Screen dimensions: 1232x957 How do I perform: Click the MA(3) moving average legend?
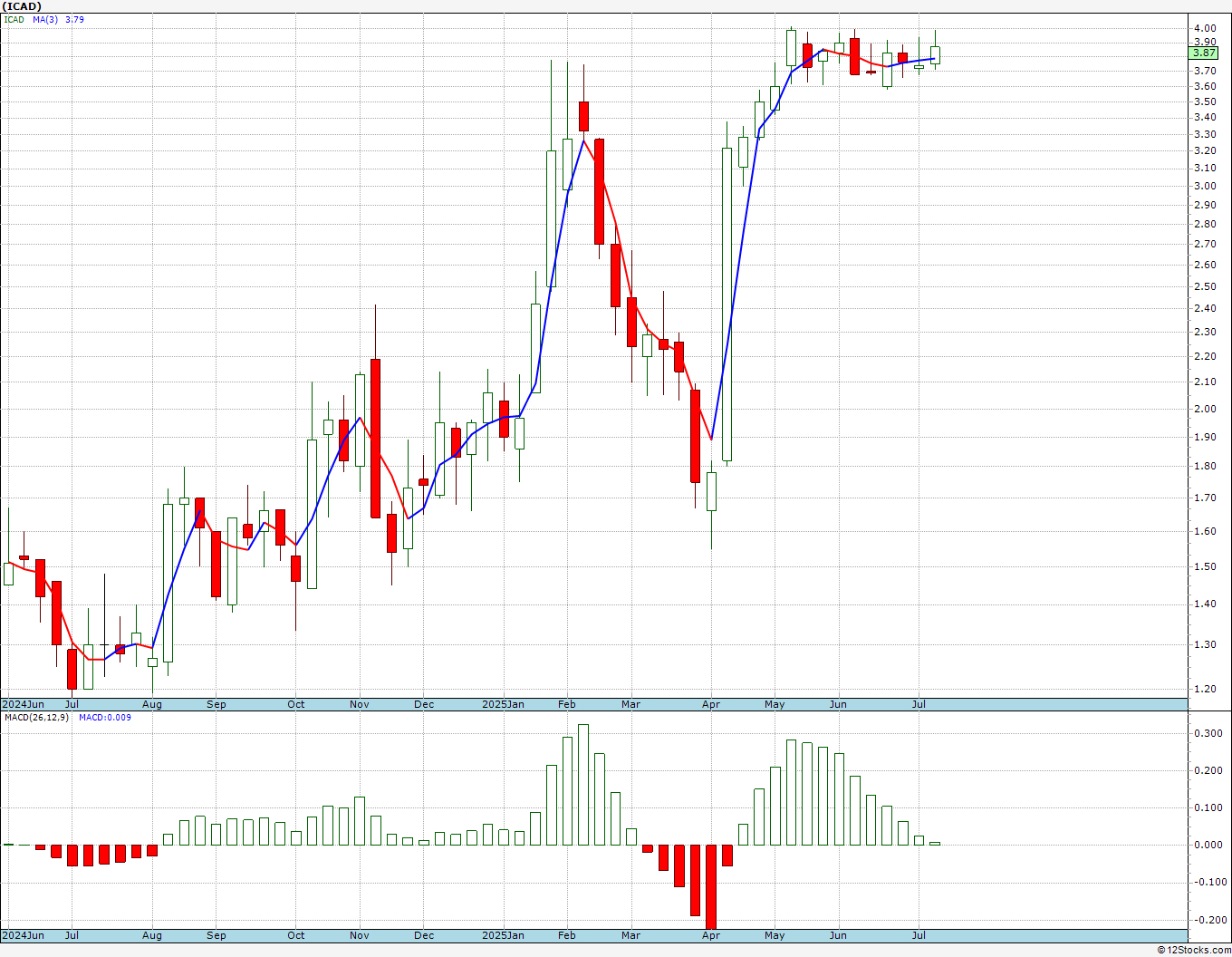[x=46, y=19]
